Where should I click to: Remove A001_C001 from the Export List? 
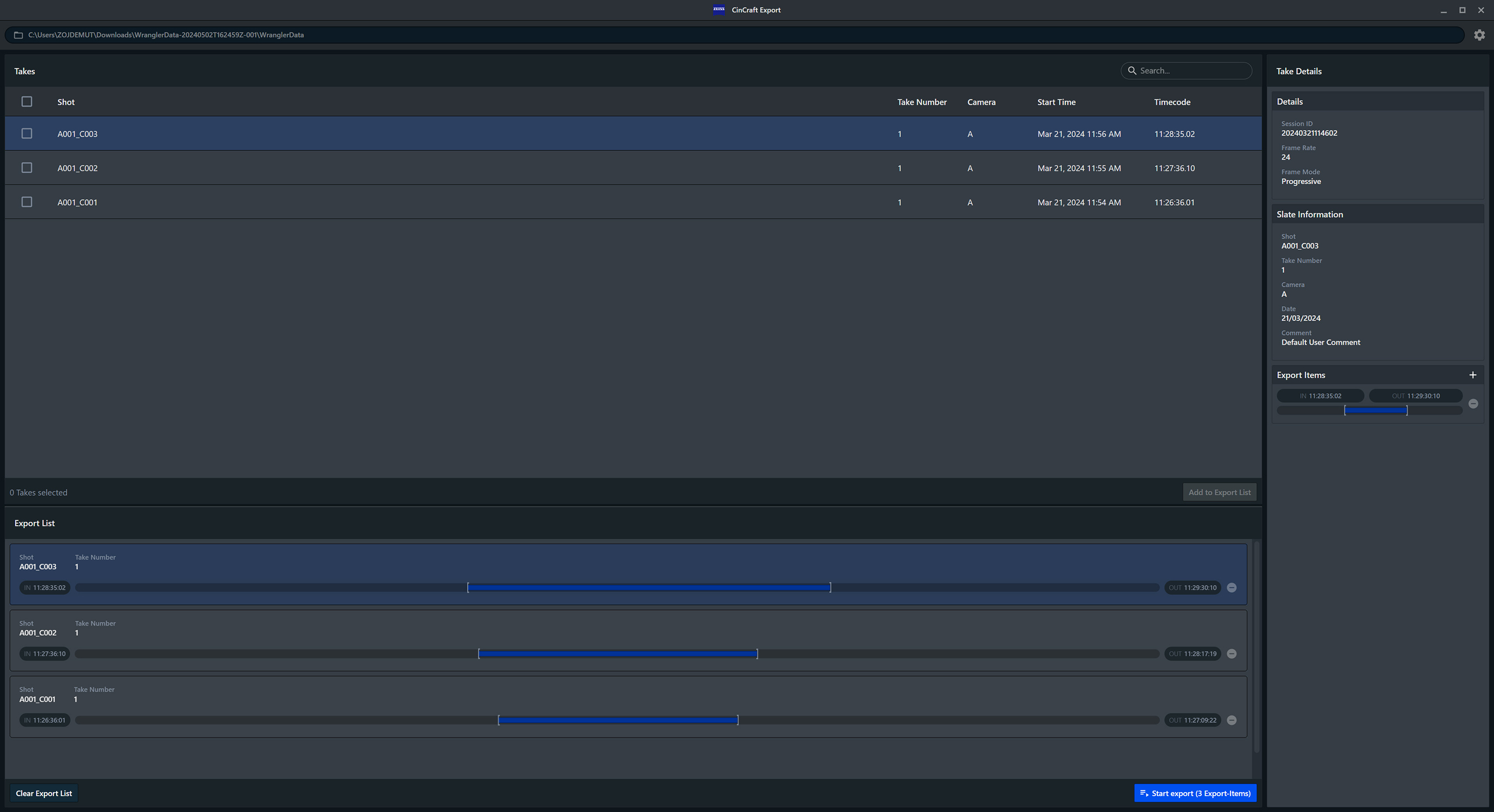pos(1232,720)
